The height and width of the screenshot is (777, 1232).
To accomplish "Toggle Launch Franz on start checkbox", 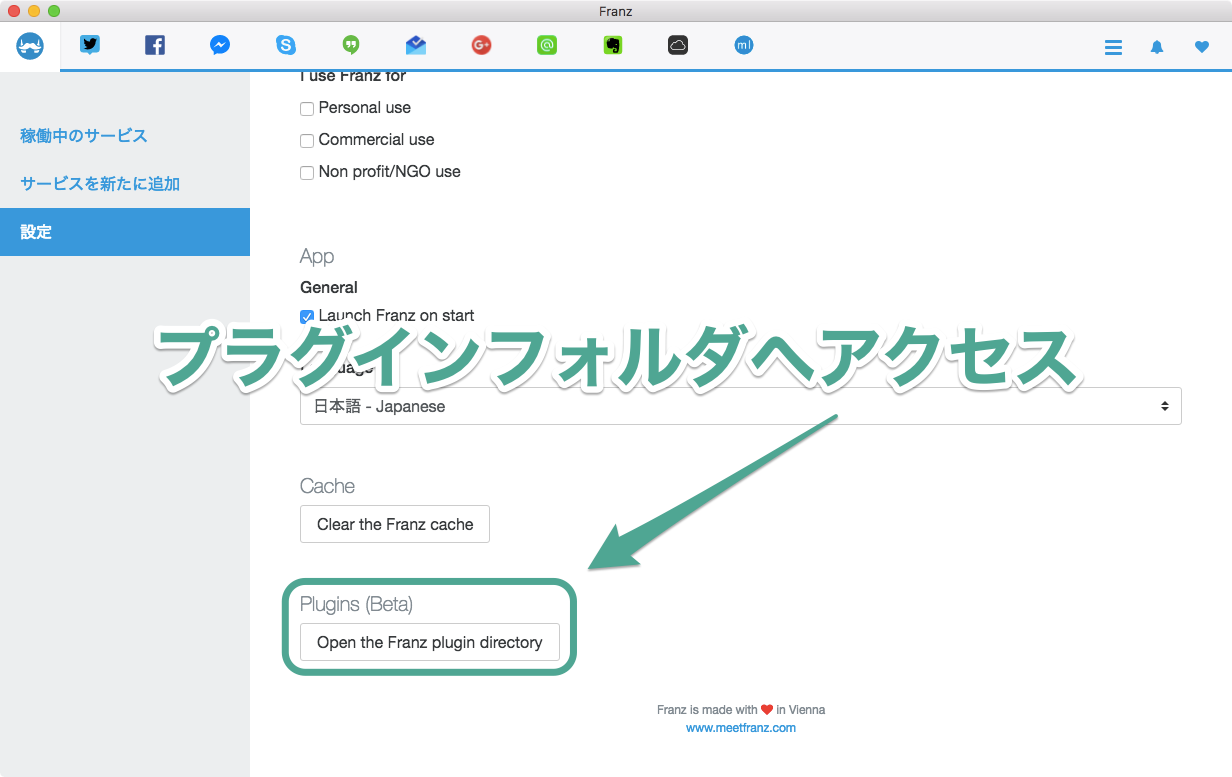I will 307,316.
